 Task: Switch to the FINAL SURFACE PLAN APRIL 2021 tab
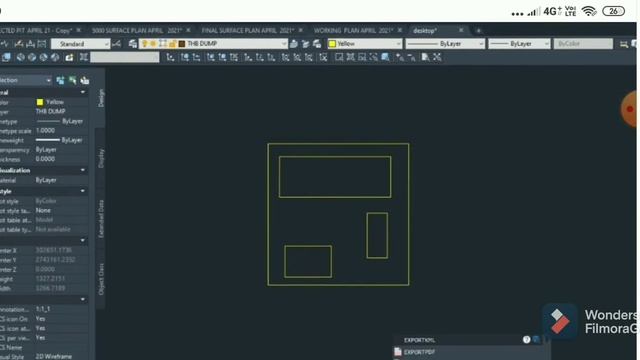coord(248,31)
